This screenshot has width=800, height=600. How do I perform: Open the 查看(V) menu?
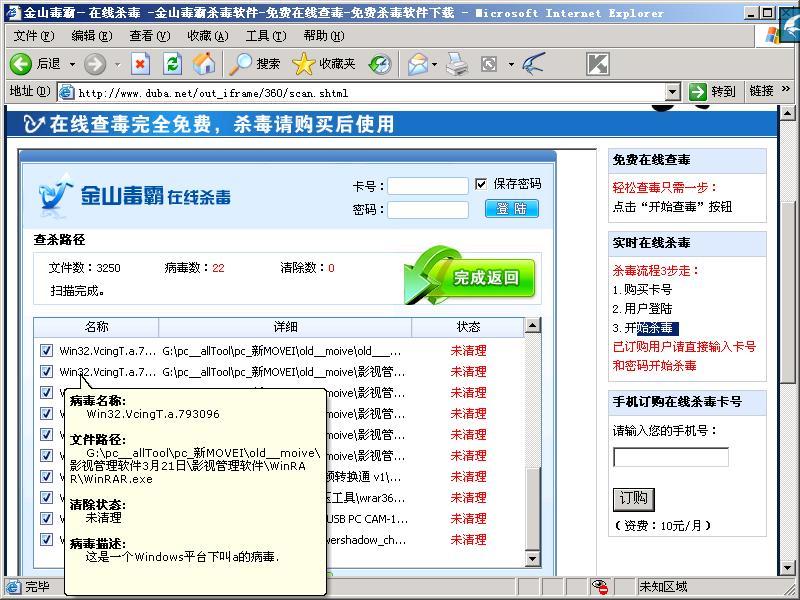click(149, 36)
